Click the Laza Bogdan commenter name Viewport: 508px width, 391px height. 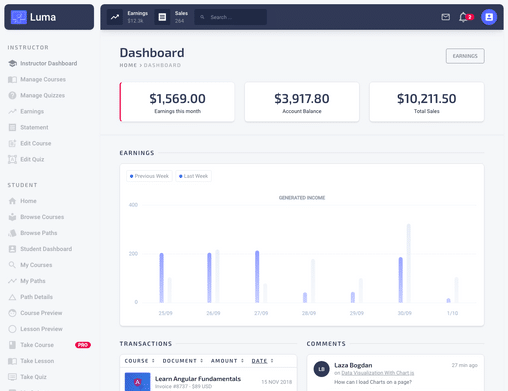(353, 365)
